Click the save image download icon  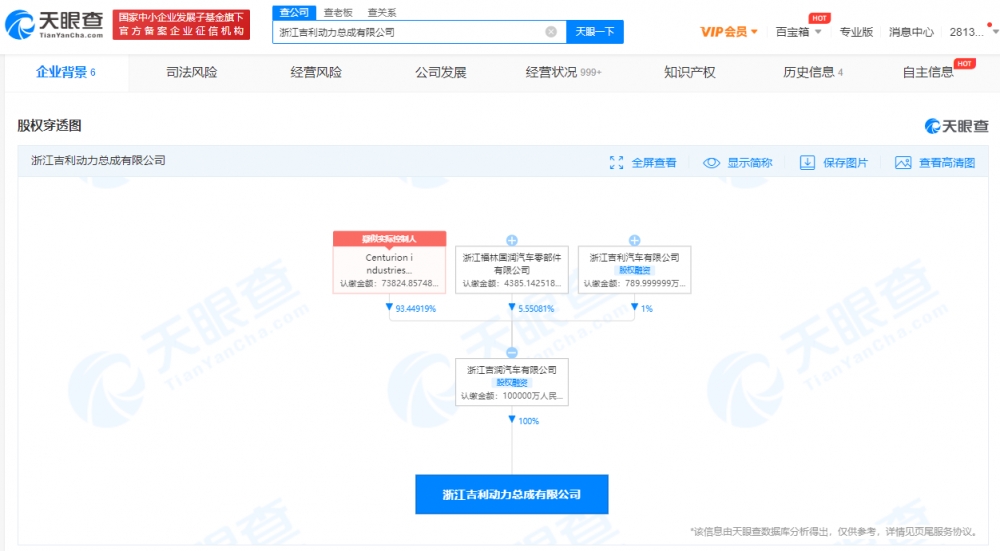coord(807,162)
